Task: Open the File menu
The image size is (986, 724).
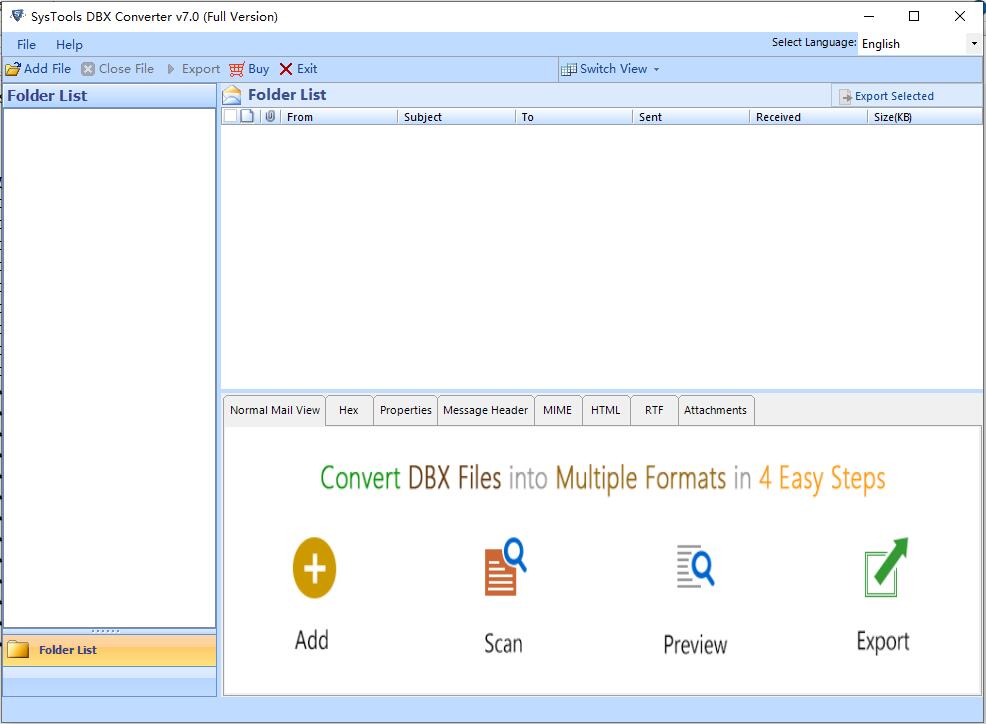Action: [26, 45]
